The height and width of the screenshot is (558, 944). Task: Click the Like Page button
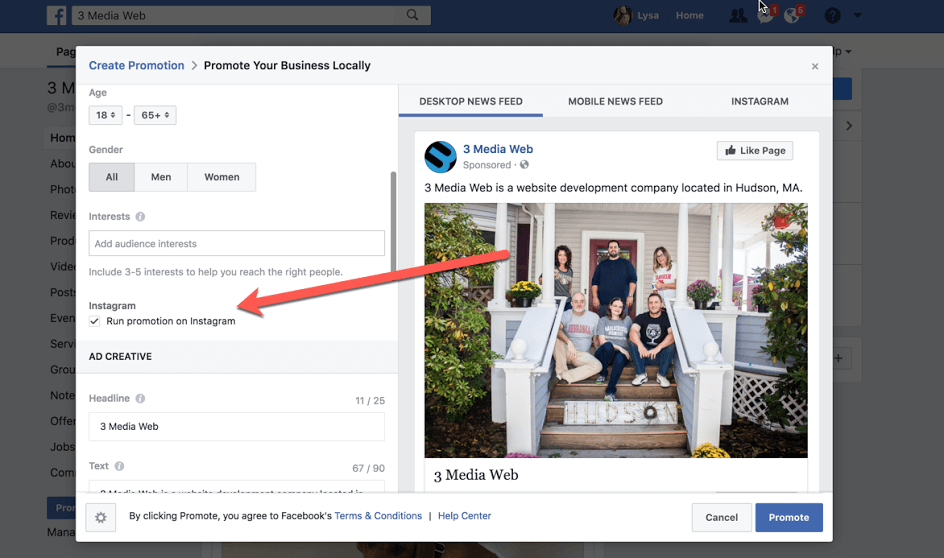(x=755, y=150)
